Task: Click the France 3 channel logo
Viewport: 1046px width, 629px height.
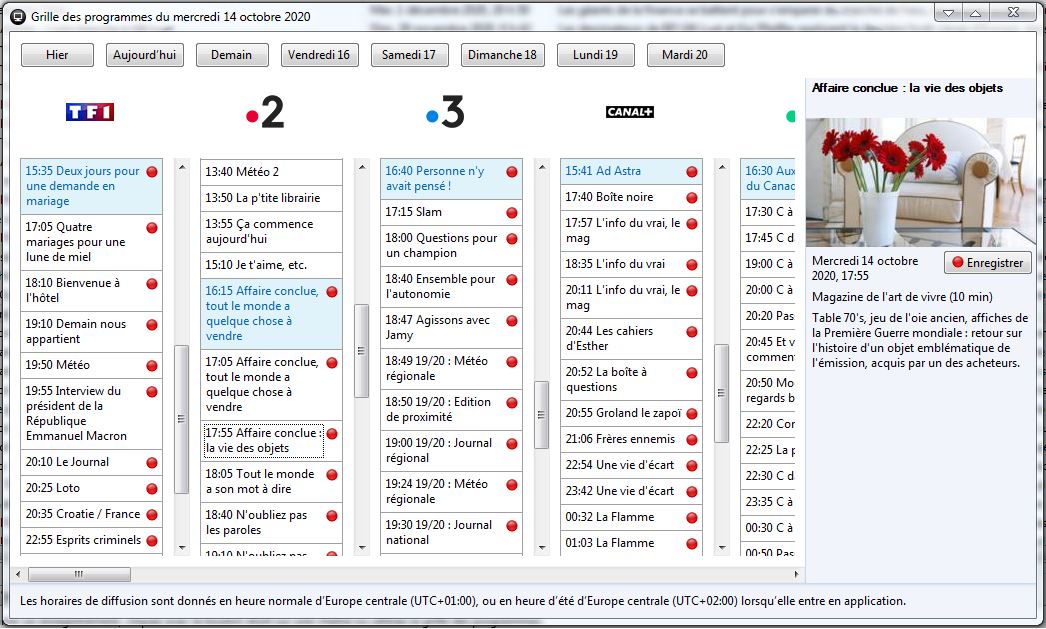Action: 445,112
